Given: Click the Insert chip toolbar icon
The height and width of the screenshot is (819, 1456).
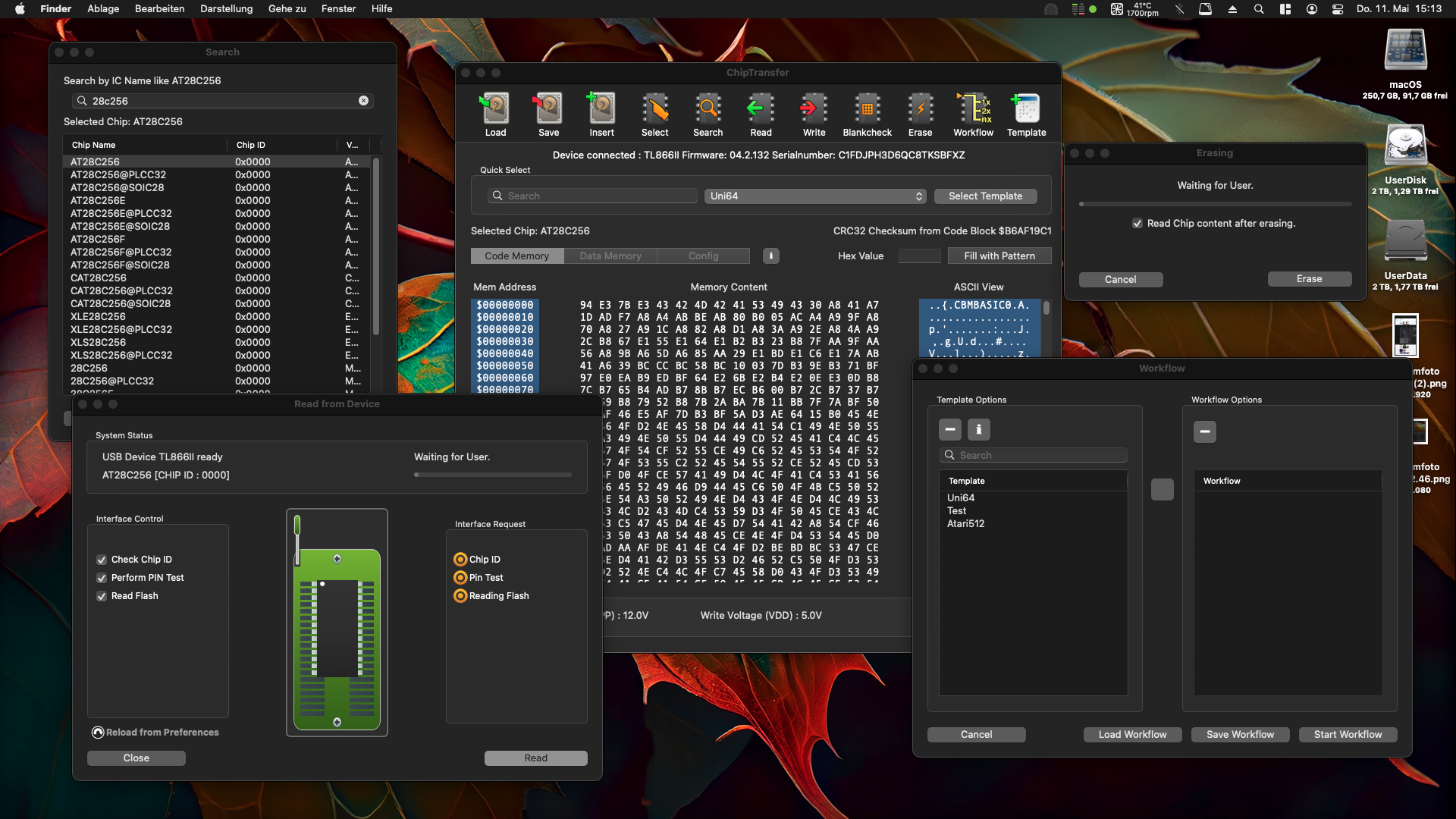Looking at the screenshot, I should (x=601, y=115).
